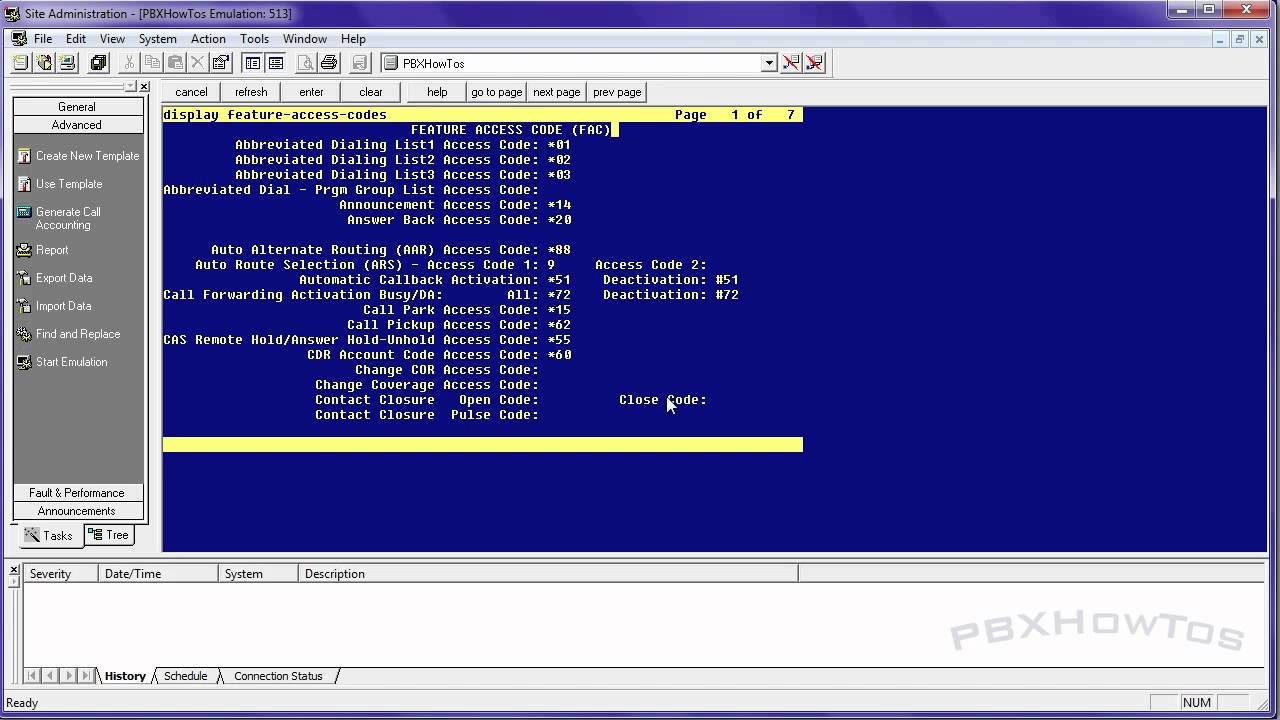
Task: Click the Description column header
Action: coord(548,574)
